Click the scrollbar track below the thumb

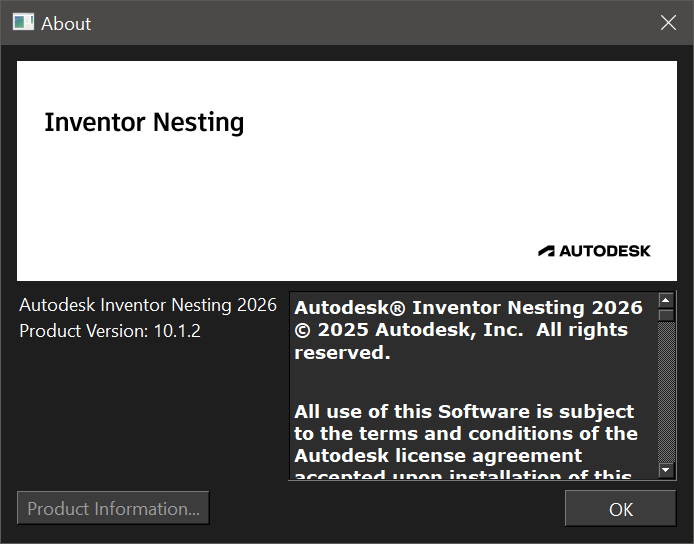(666, 392)
